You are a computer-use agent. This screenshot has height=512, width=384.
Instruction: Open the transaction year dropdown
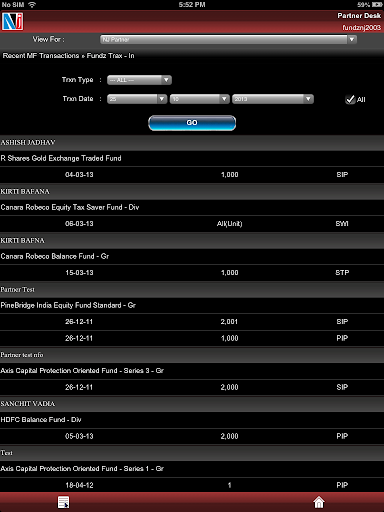point(273,99)
